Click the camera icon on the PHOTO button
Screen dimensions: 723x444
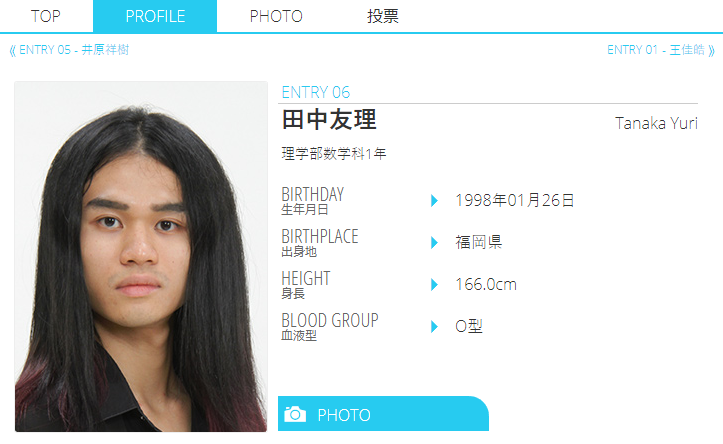(x=295, y=414)
